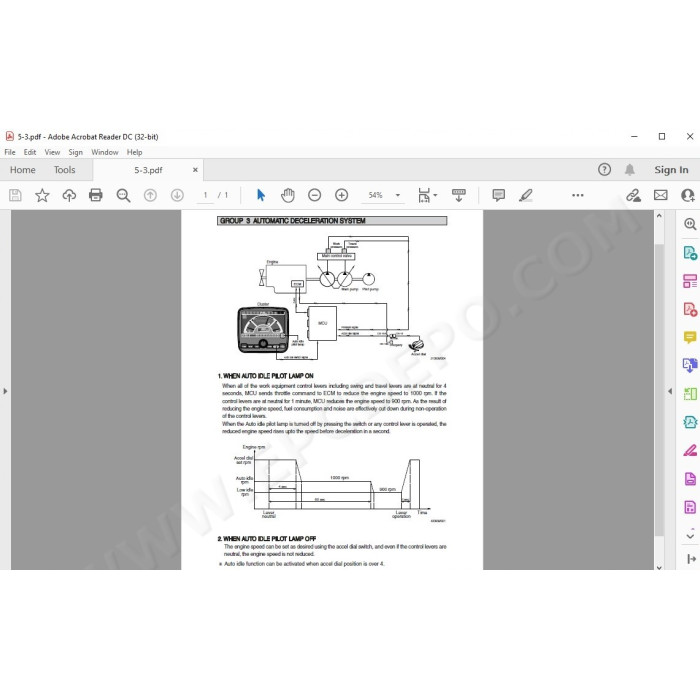Open the Comment tool in the right pane
This screenshot has width=700, height=700.
click(690, 338)
